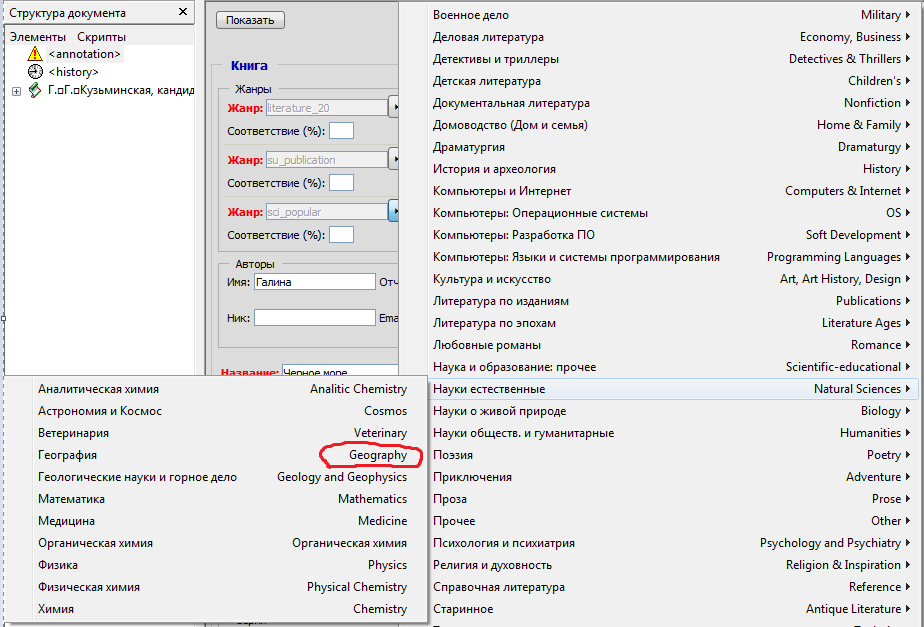Click the warning icon beside annotation
Screen dimensions: 924x627
[35, 54]
